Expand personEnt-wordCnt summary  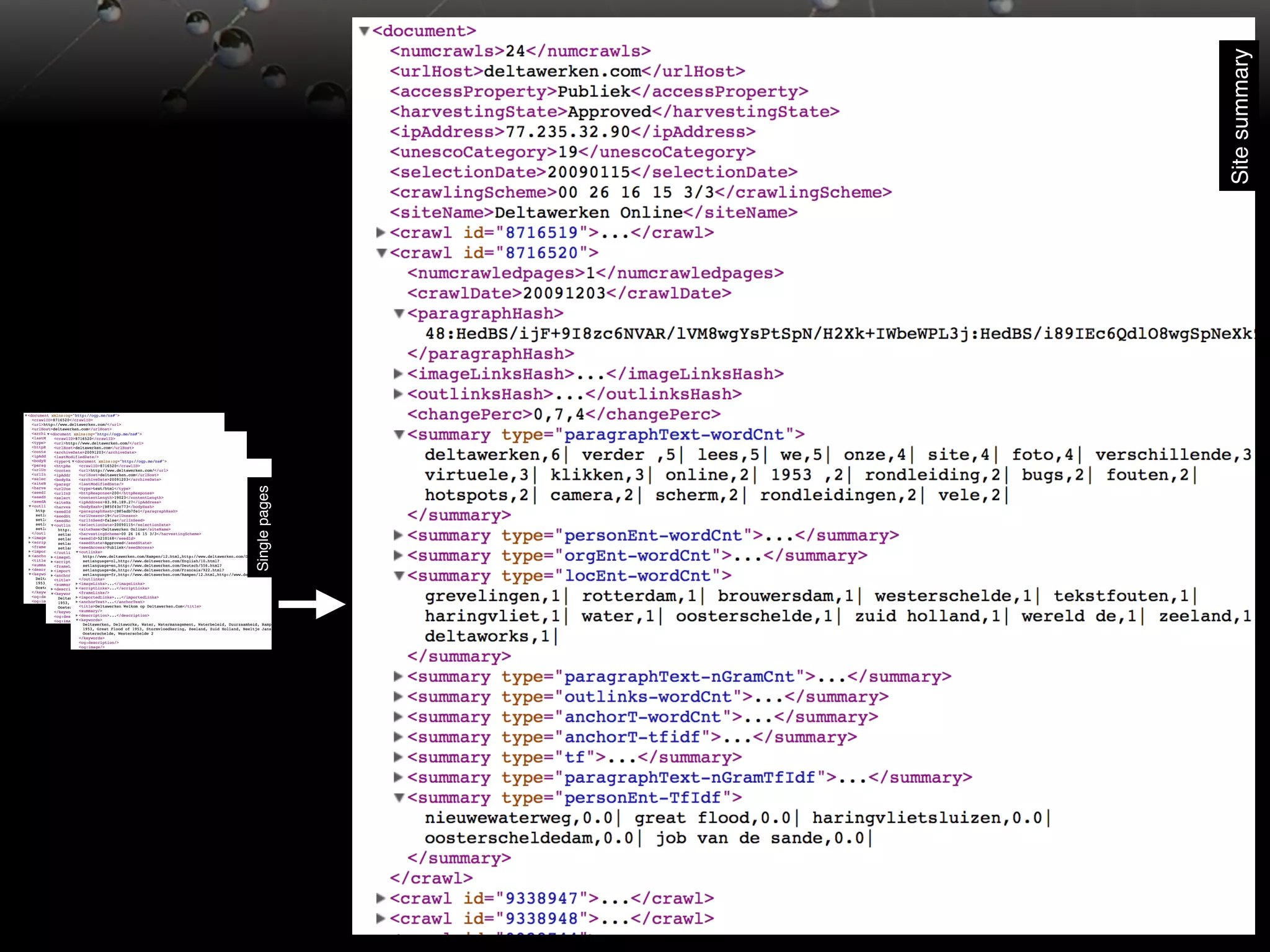[x=399, y=535]
